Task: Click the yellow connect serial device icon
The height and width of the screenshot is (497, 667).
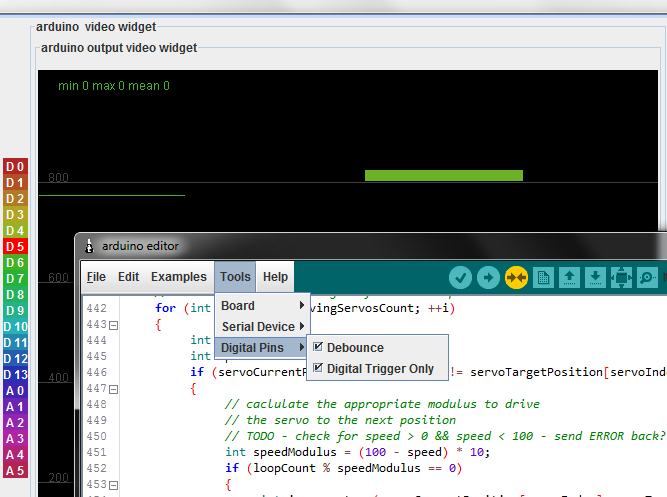Action: tap(516, 278)
